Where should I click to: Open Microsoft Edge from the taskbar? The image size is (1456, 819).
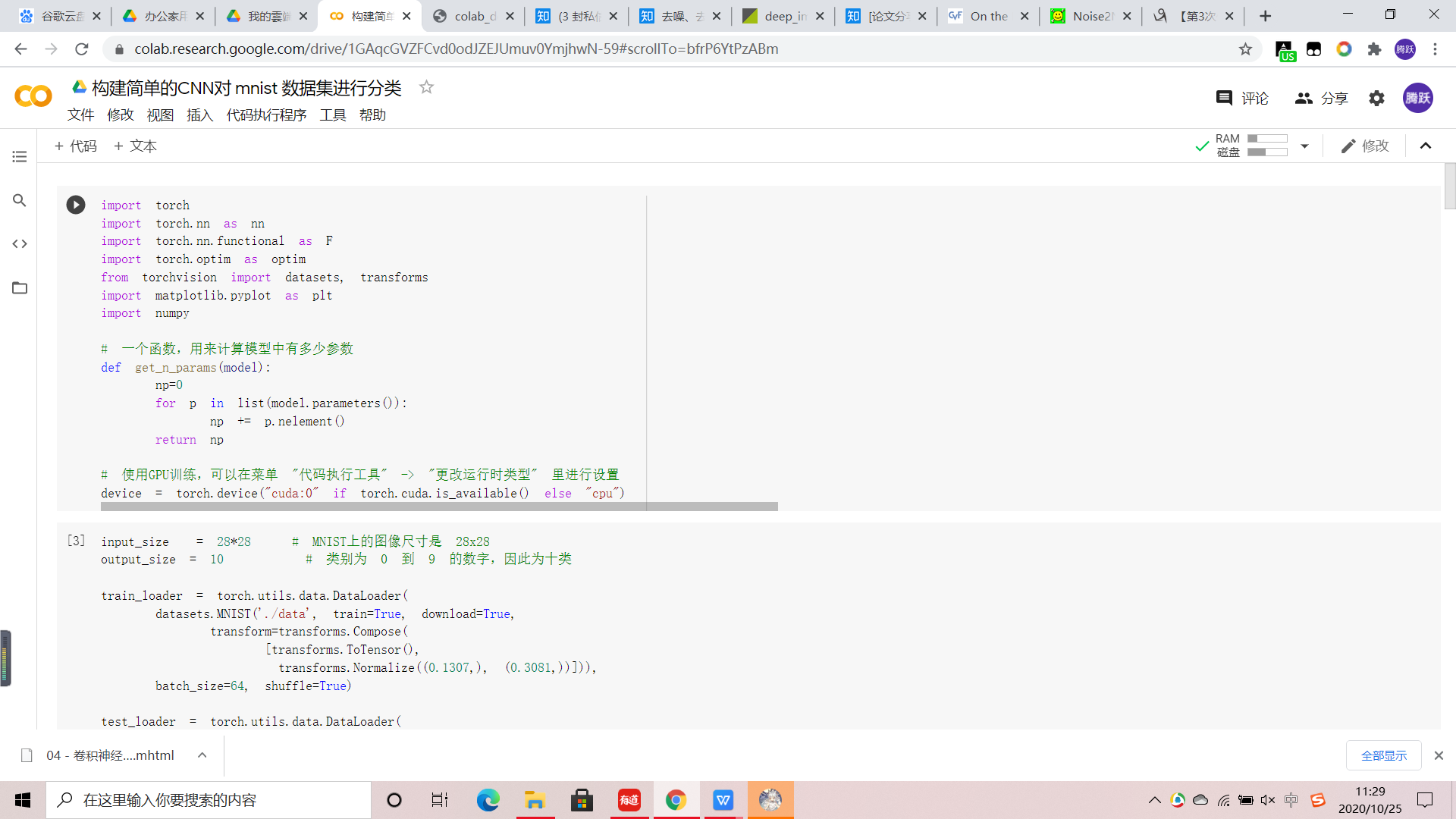pos(488,800)
